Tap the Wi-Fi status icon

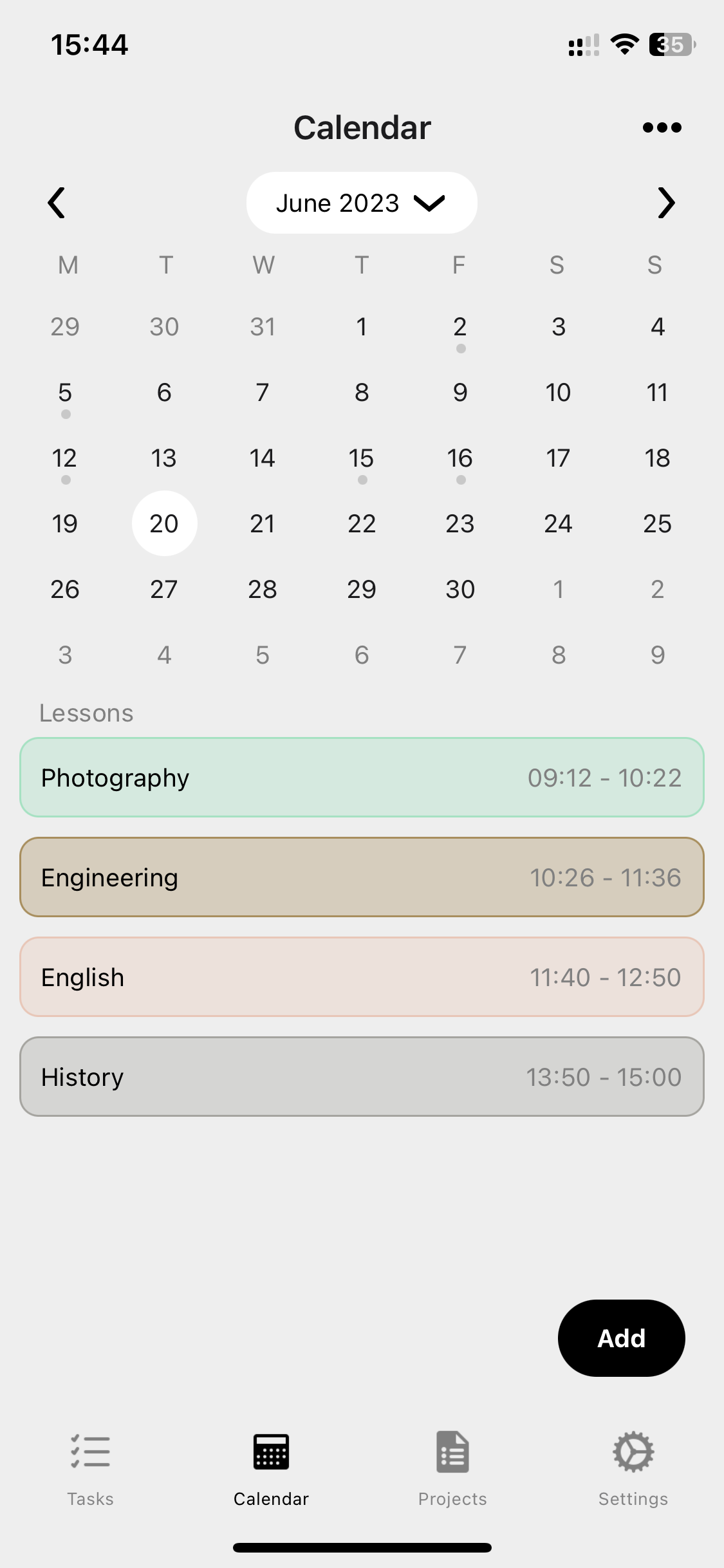(624, 44)
